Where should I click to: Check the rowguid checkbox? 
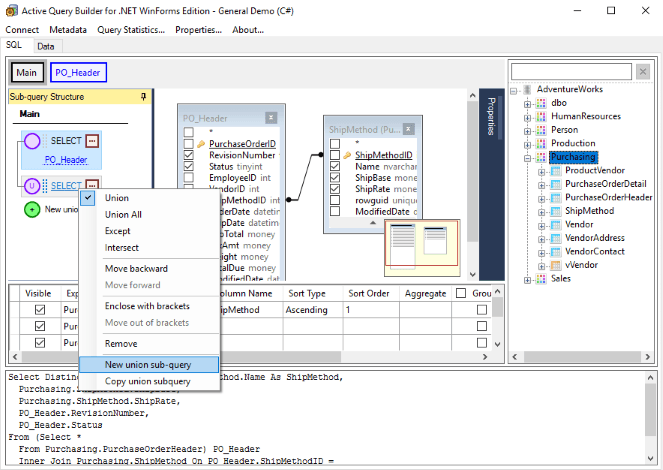click(x=335, y=200)
